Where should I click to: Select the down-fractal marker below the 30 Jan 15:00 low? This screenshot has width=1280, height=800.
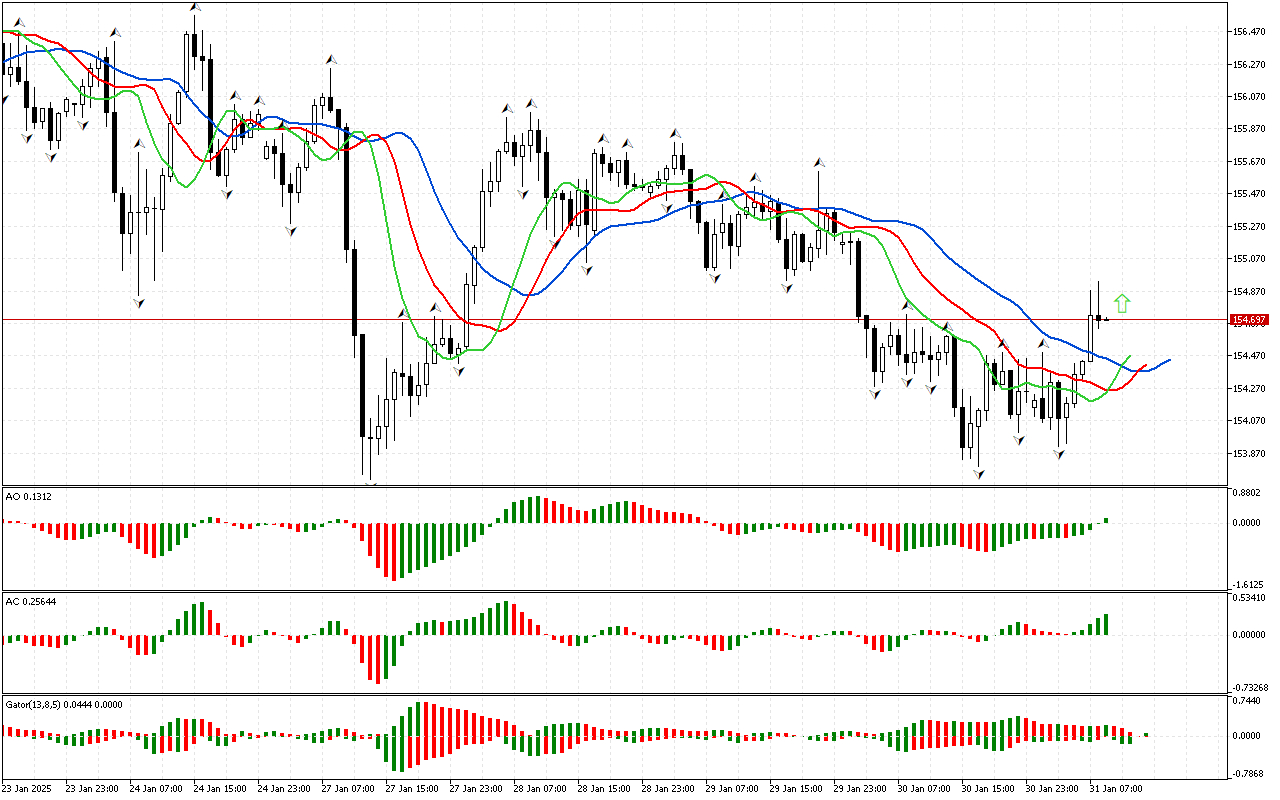(979, 473)
